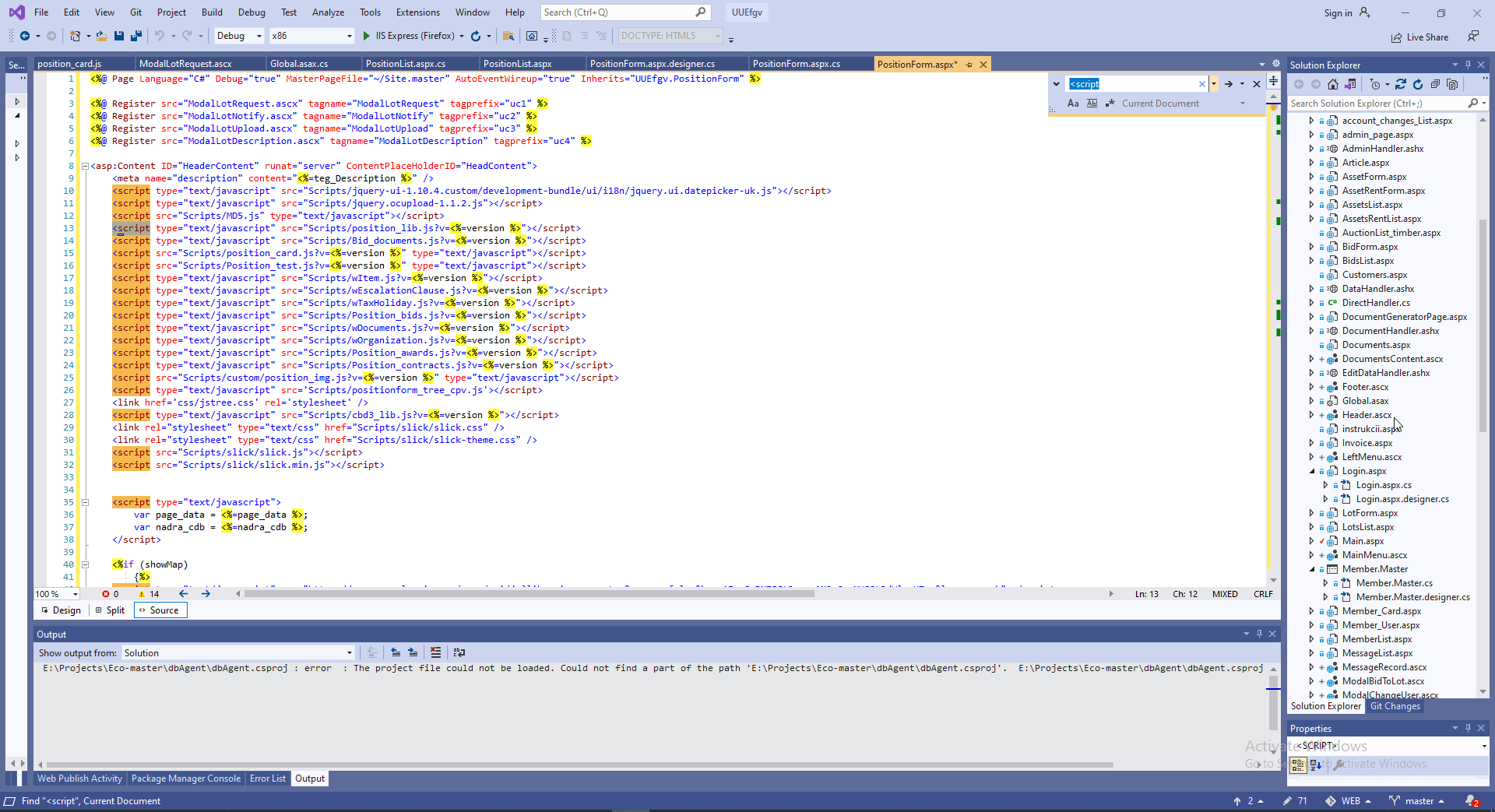This screenshot has height=812, width=1495.
Task: Click the master branch in status bar
Action: tap(1416, 801)
